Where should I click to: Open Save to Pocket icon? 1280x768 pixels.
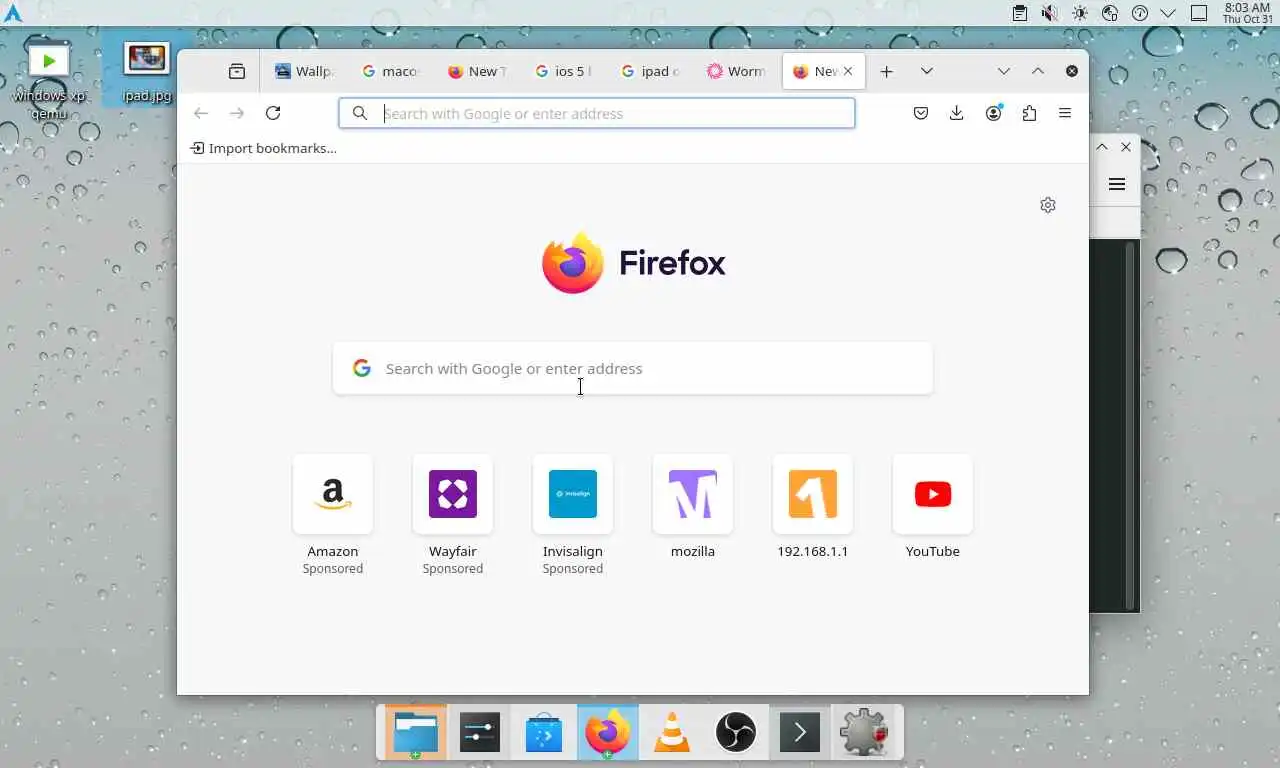click(921, 113)
